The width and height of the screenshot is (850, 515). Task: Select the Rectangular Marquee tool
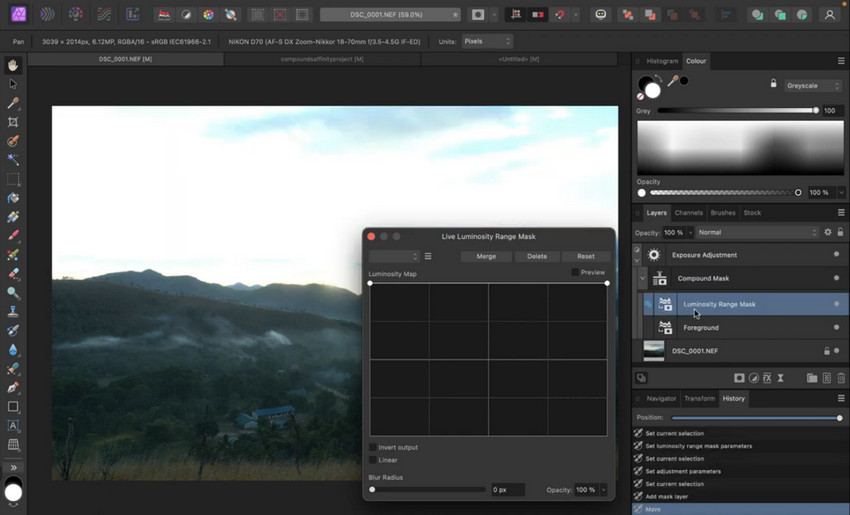[13, 179]
